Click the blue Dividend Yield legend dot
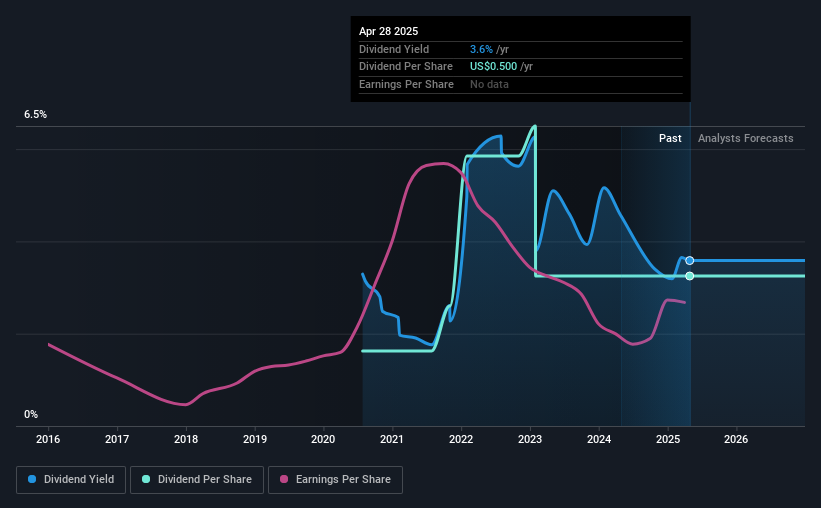 click(x=32, y=479)
